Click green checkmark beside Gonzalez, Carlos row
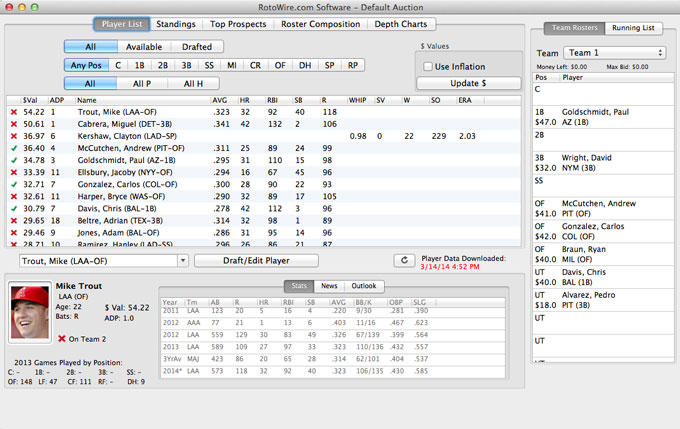This screenshot has height=429, width=680. (14, 184)
